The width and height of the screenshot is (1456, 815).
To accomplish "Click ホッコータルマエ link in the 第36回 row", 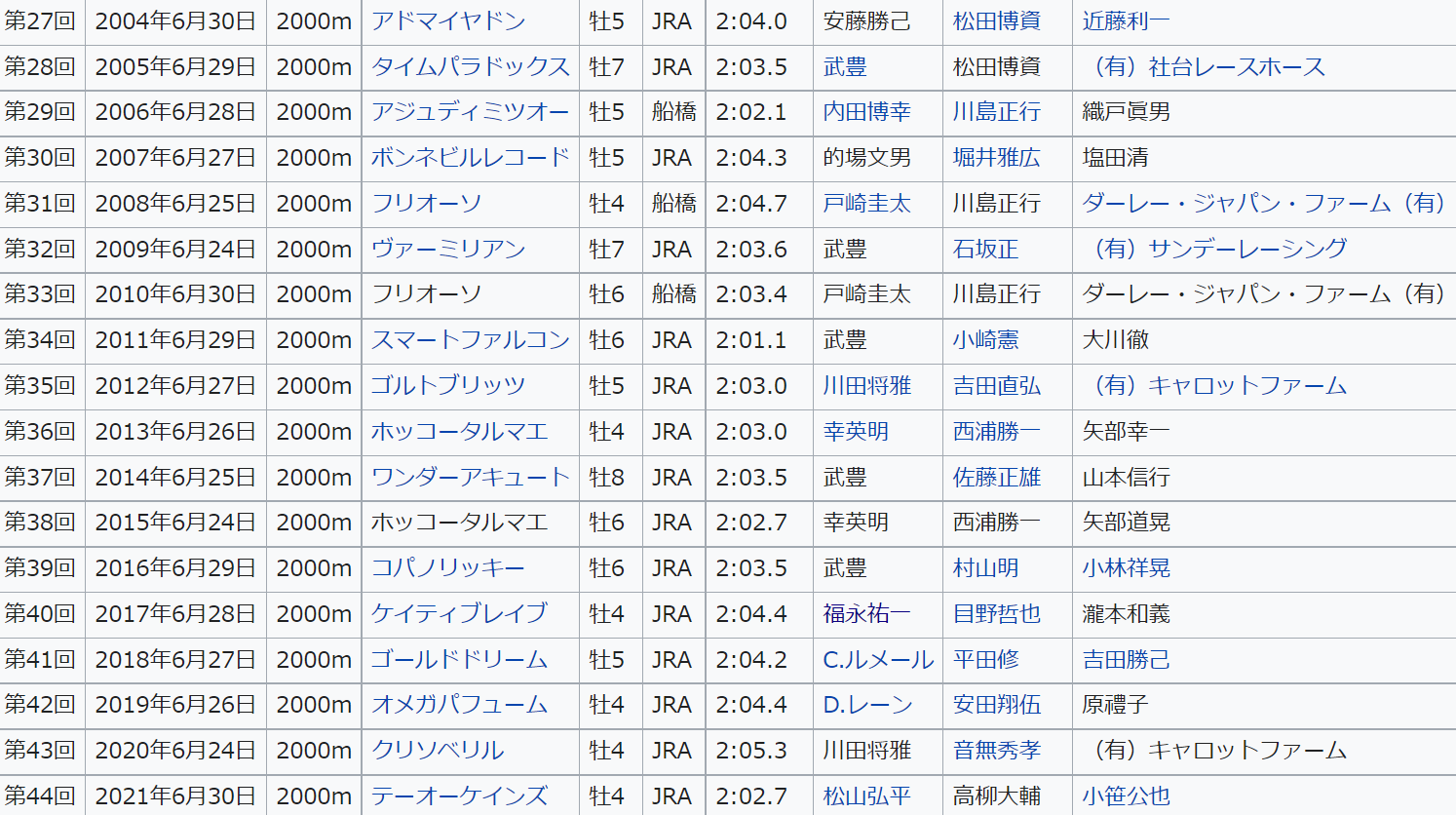I will [x=460, y=431].
